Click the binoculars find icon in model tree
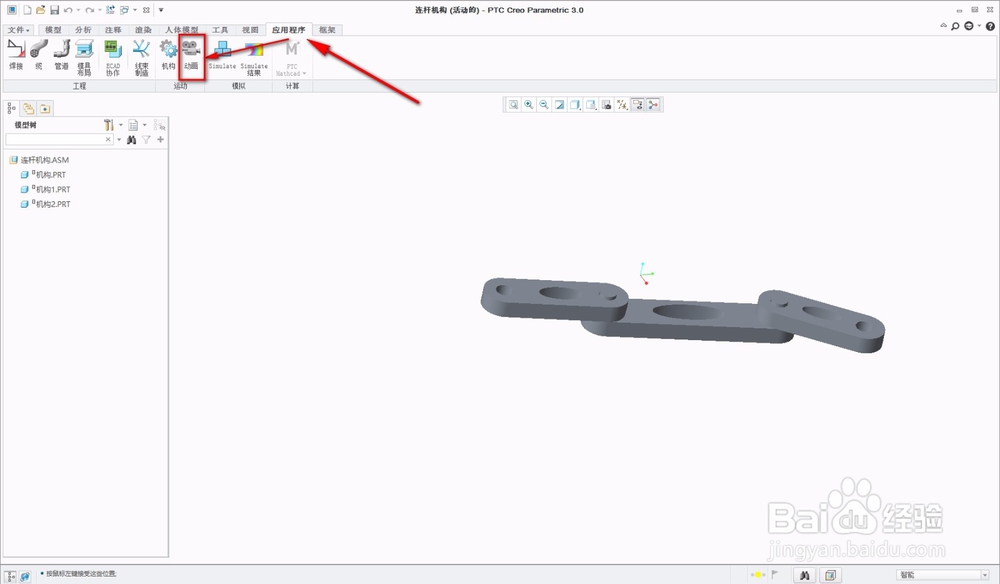The width and height of the screenshot is (1000, 584). (x=131, y=140)
